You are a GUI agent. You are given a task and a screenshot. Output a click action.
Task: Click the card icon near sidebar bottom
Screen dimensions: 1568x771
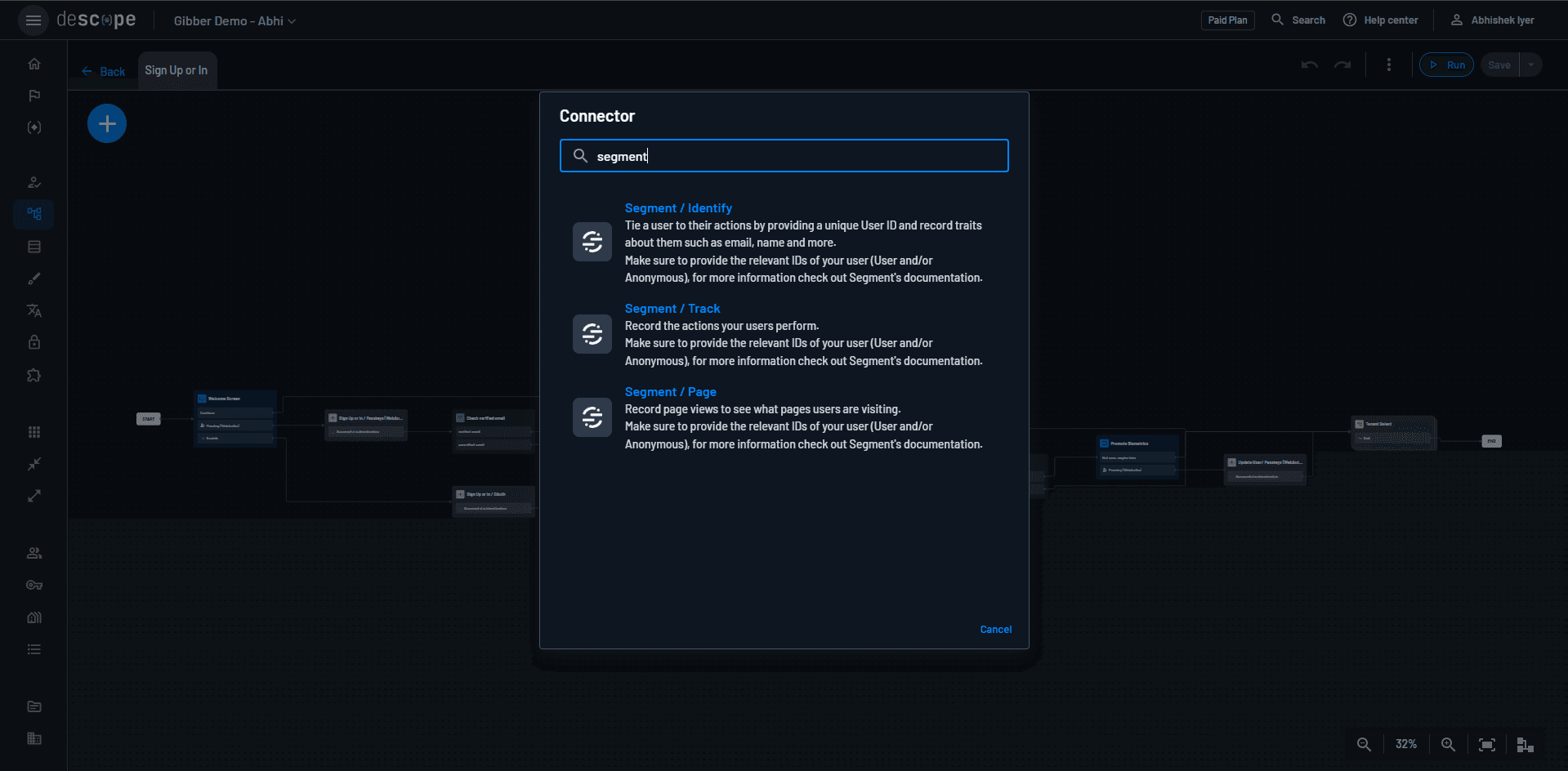pyautogui.click(x=34, y=706)
